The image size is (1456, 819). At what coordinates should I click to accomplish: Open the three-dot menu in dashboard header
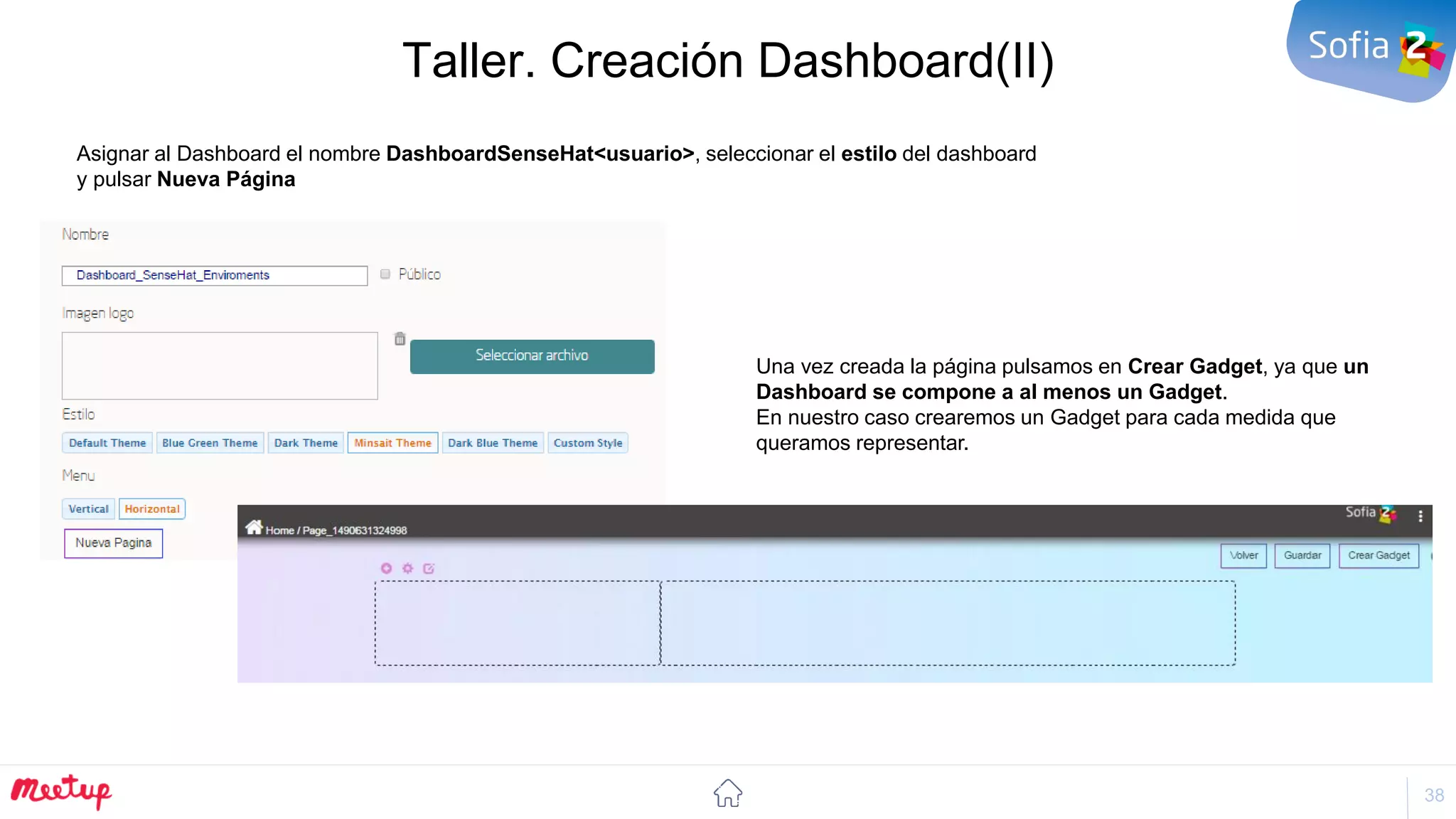[1420, 516]
